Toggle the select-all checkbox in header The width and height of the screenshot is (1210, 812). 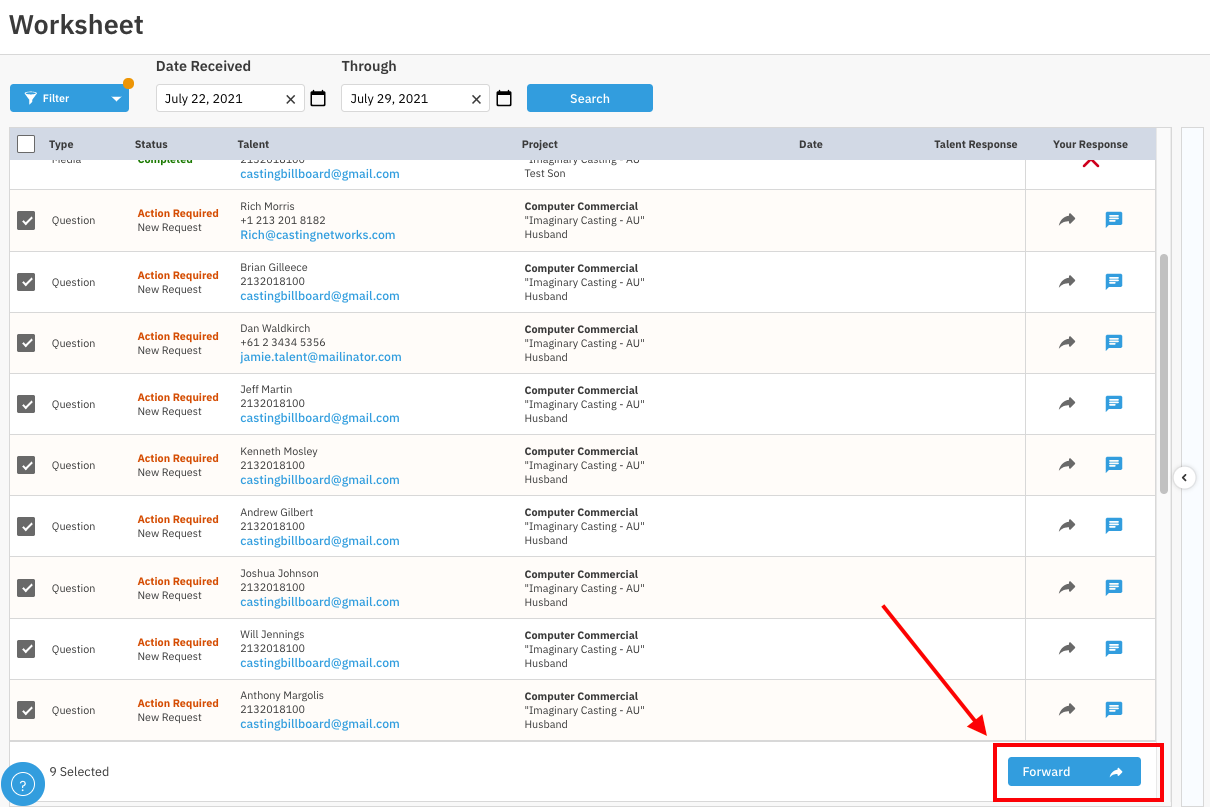(x=26, y=144)
